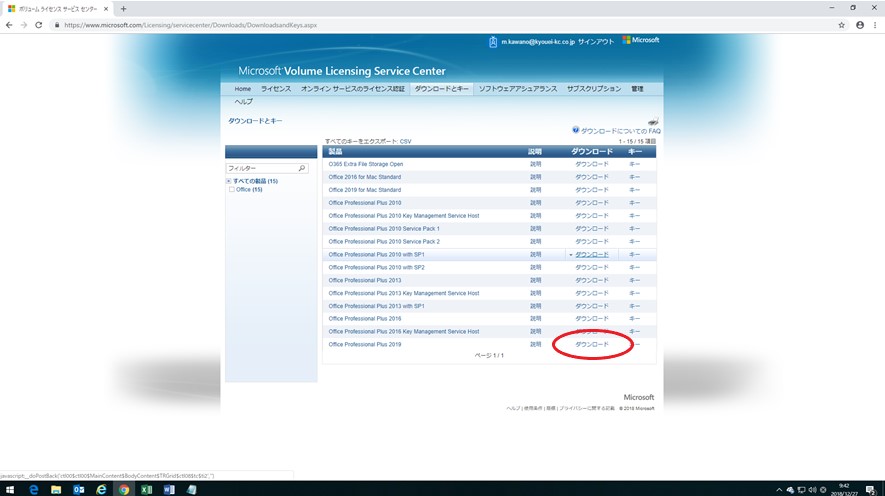View site info via padlock icon
Screen dimensions: 885x496
(x=57, y=25)
